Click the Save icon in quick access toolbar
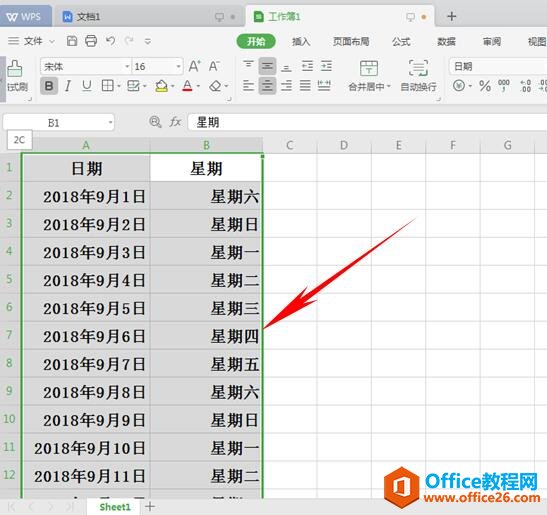547x515 pixels. click(72, 41)
